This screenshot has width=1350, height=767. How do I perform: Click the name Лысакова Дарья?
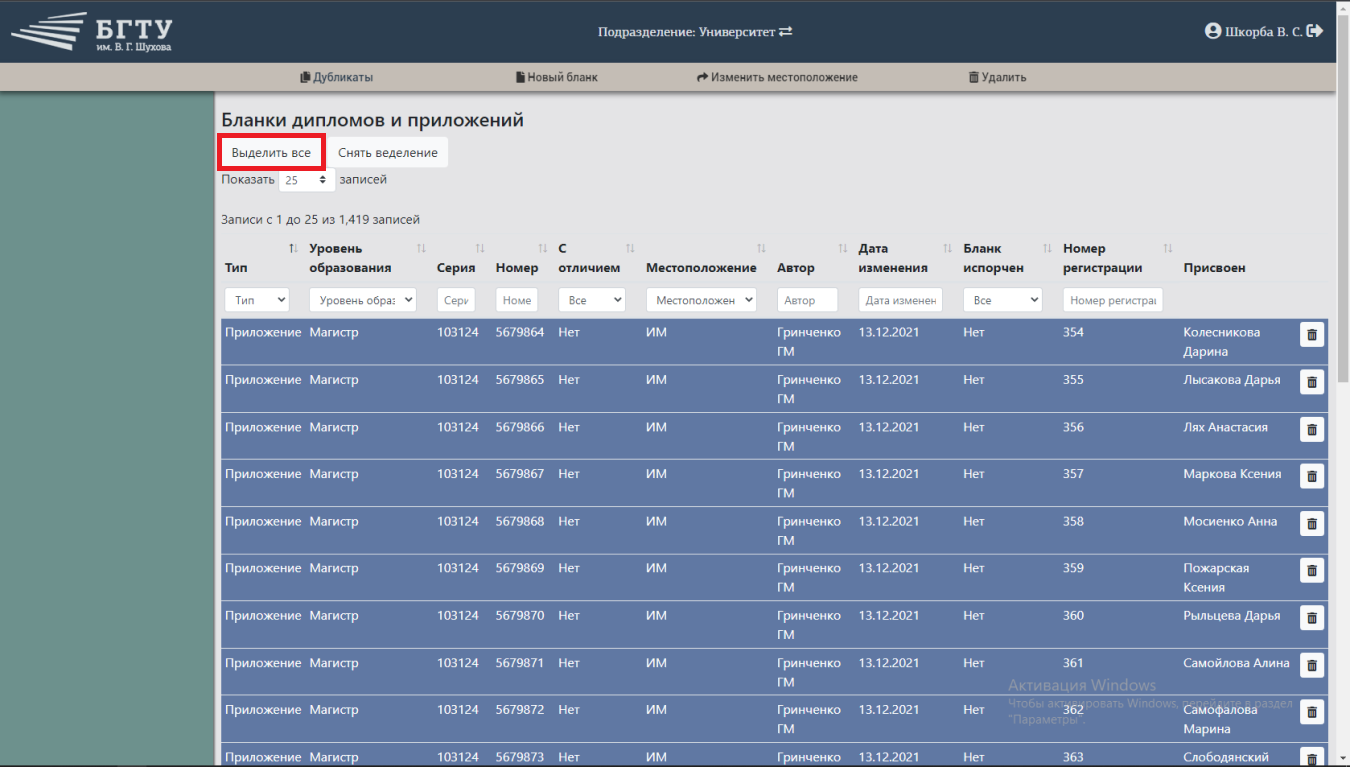[1232, 380]
